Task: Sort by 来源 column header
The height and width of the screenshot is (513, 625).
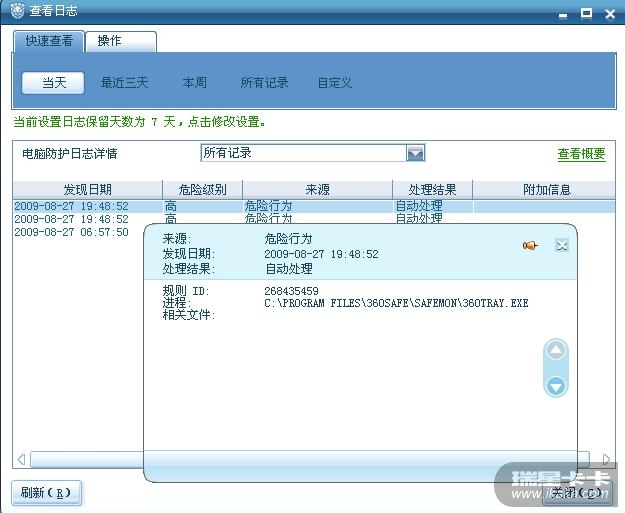Action: coord(317,190)
